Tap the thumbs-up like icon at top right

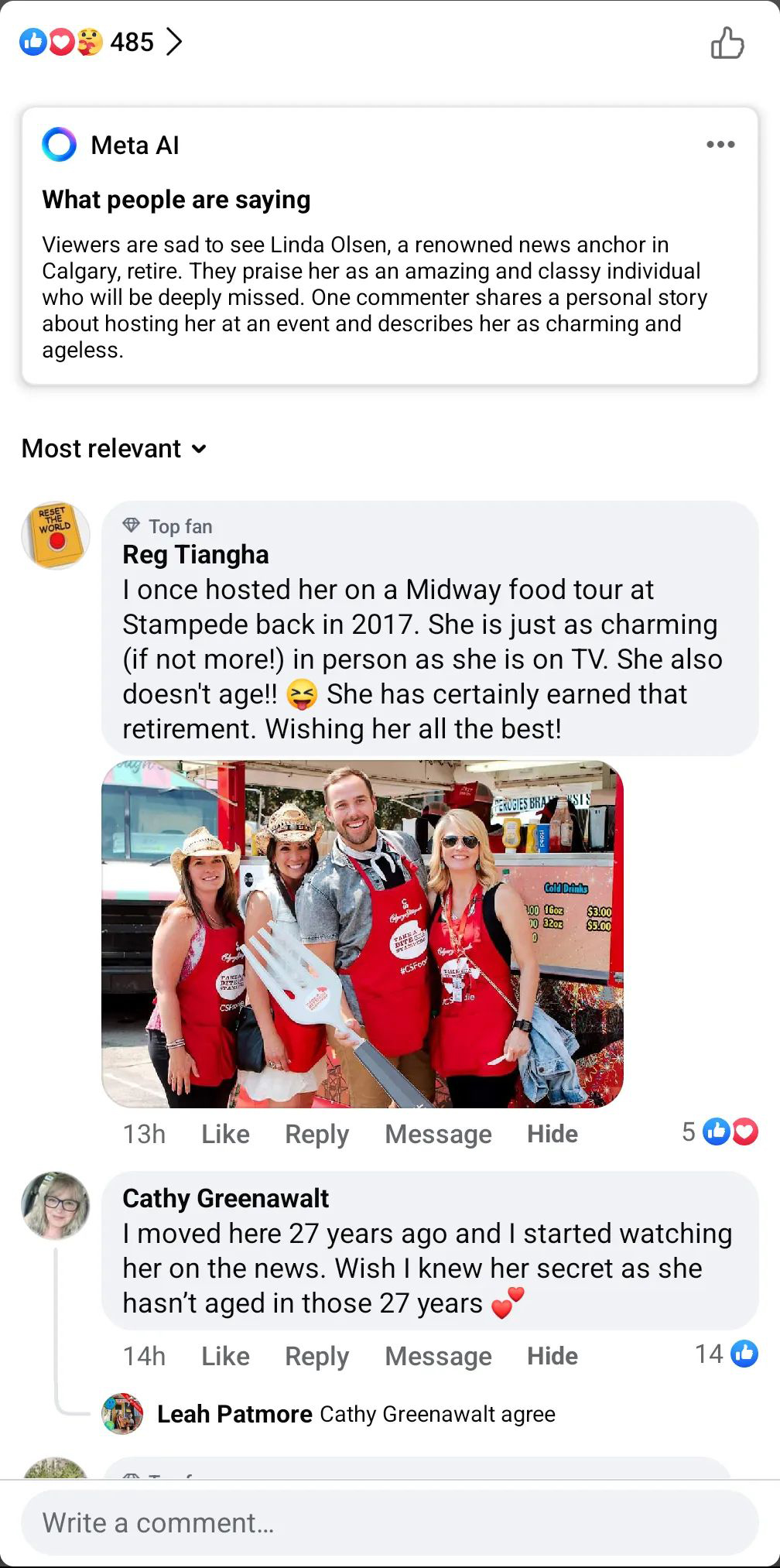[727, 43]
